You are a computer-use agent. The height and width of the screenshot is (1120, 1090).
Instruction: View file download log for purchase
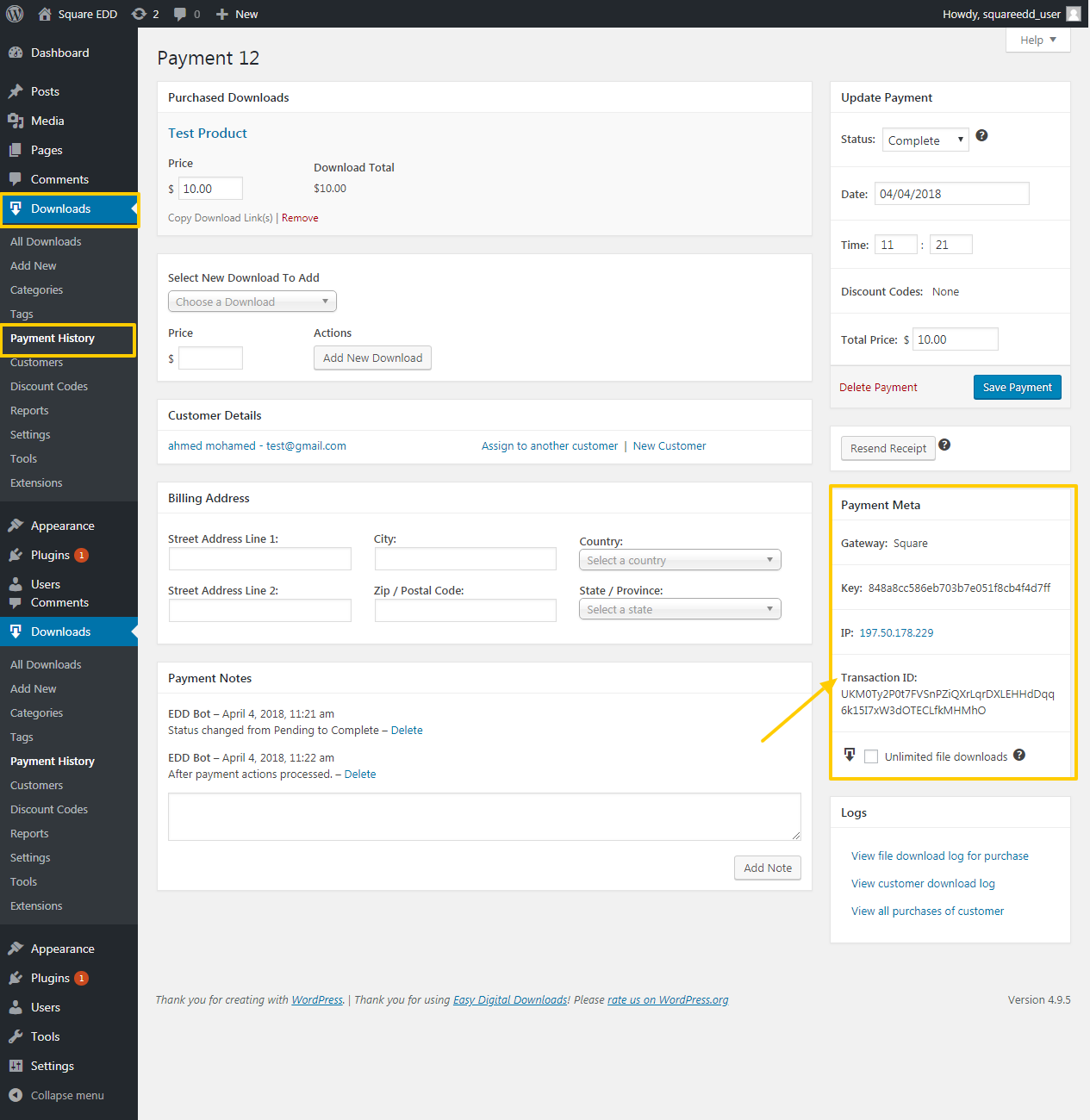click(x=939, y=856)
